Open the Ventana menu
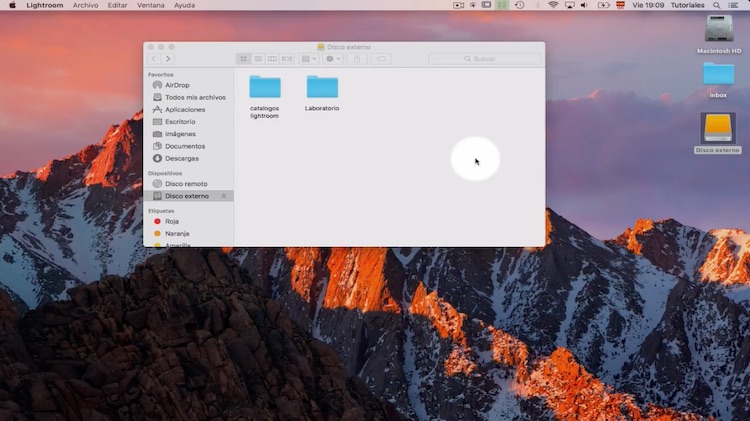 pos(151,5)
